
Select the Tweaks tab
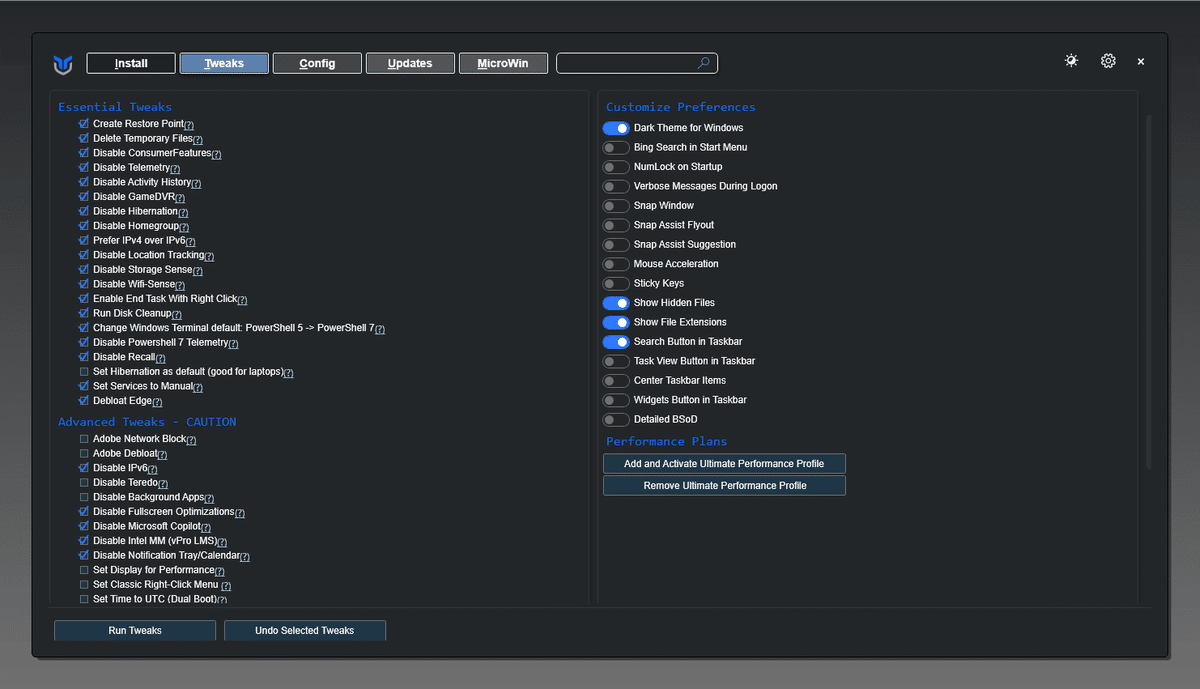coord(224,63)
